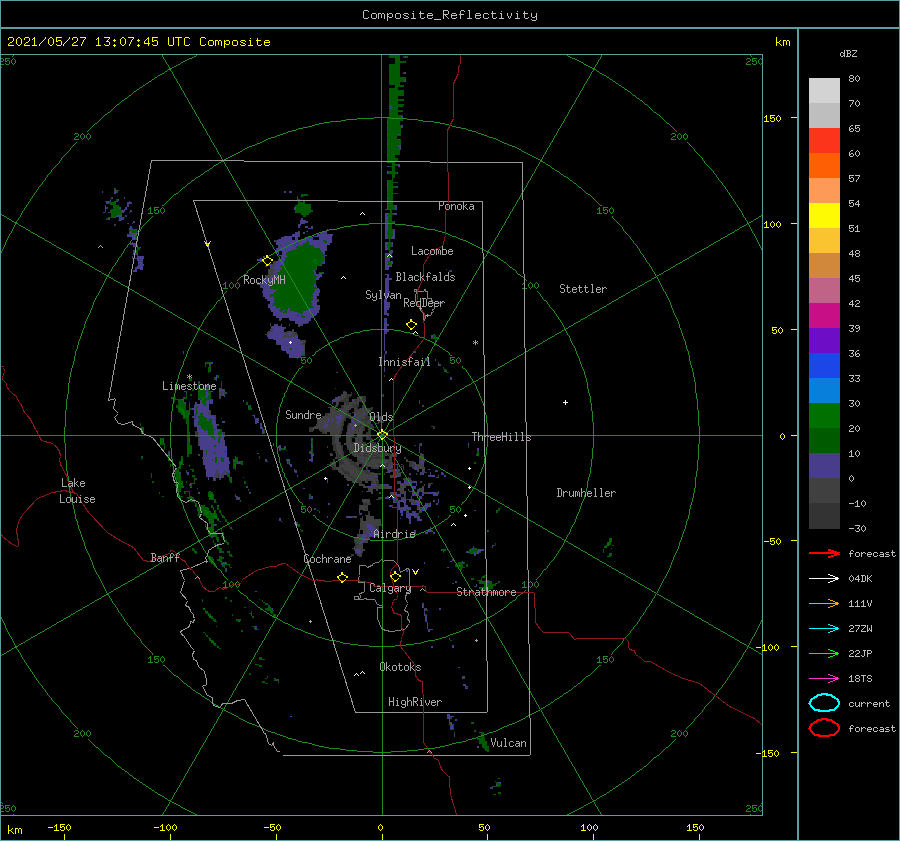Click the Airdrie town label
The width and height of the screenshot is (900, 841).
pos(394,534)
